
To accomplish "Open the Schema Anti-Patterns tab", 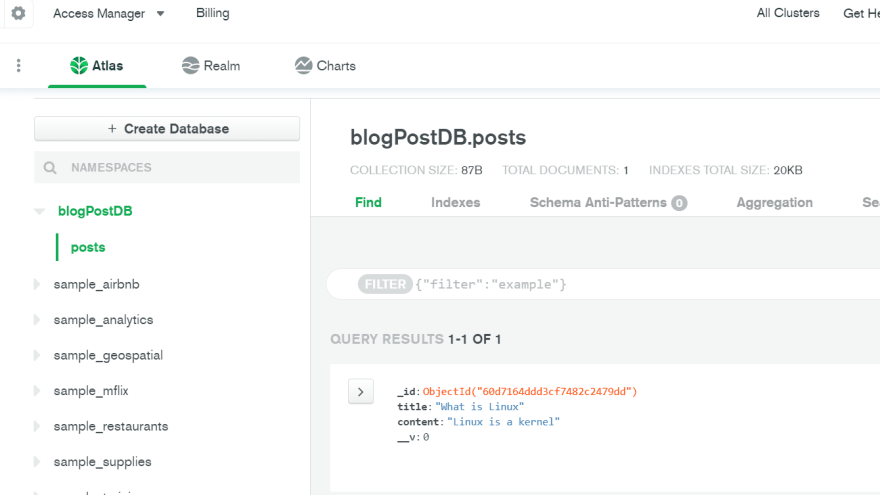I will tap(608, 203).
